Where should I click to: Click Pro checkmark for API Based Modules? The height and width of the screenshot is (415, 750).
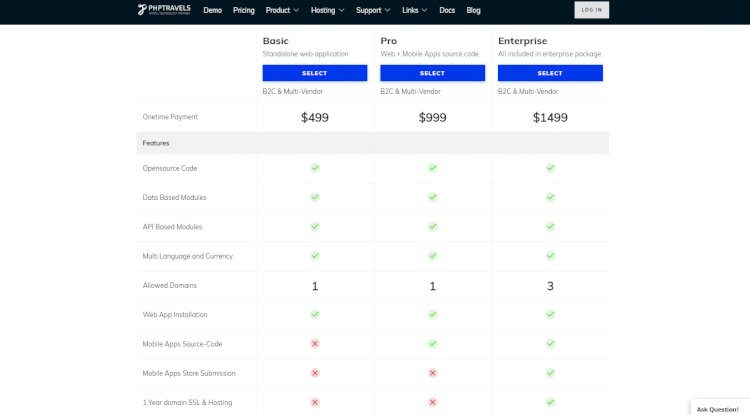pyautogui.click(x=432, y=226)
